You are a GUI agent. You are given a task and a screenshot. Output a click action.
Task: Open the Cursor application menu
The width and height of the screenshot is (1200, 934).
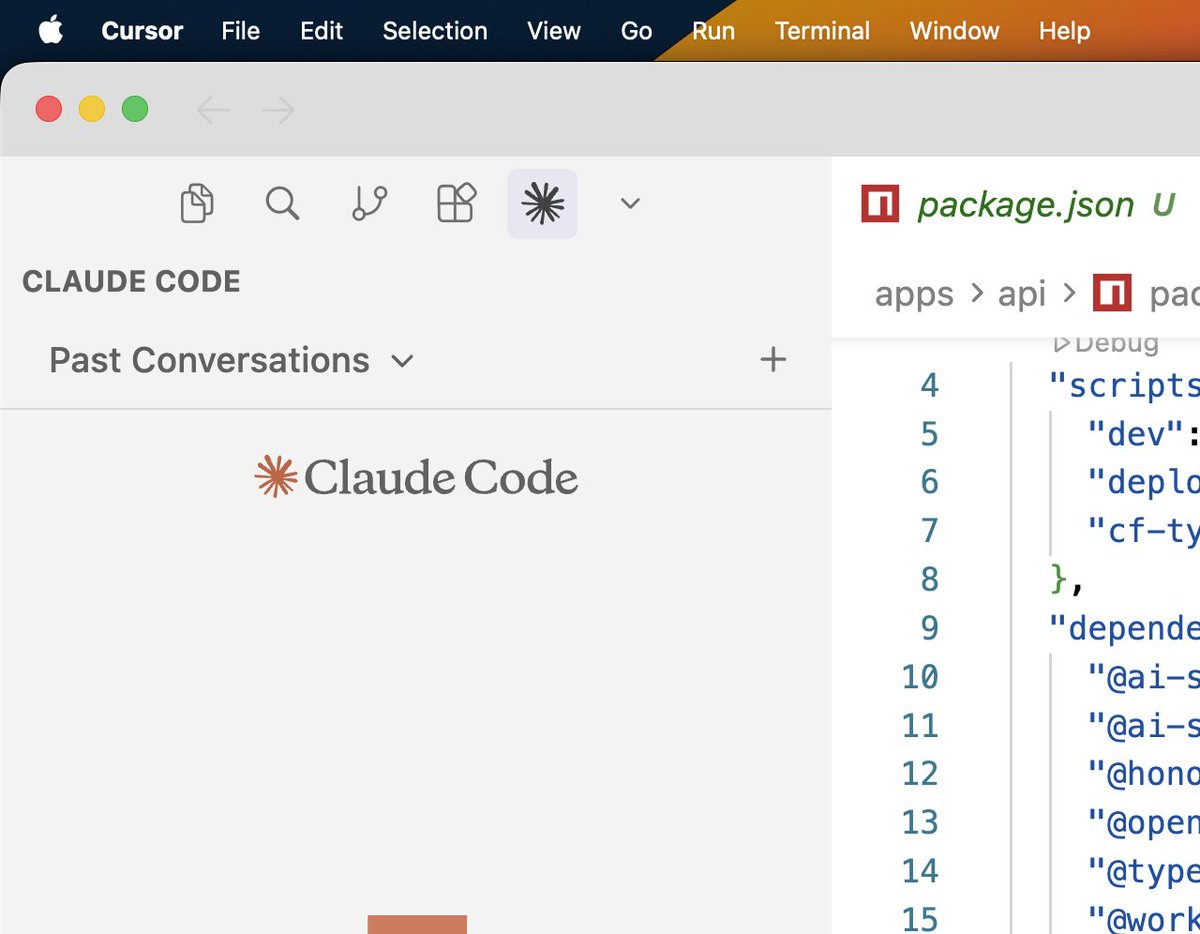pyautogui.click(x=142, y=31)
